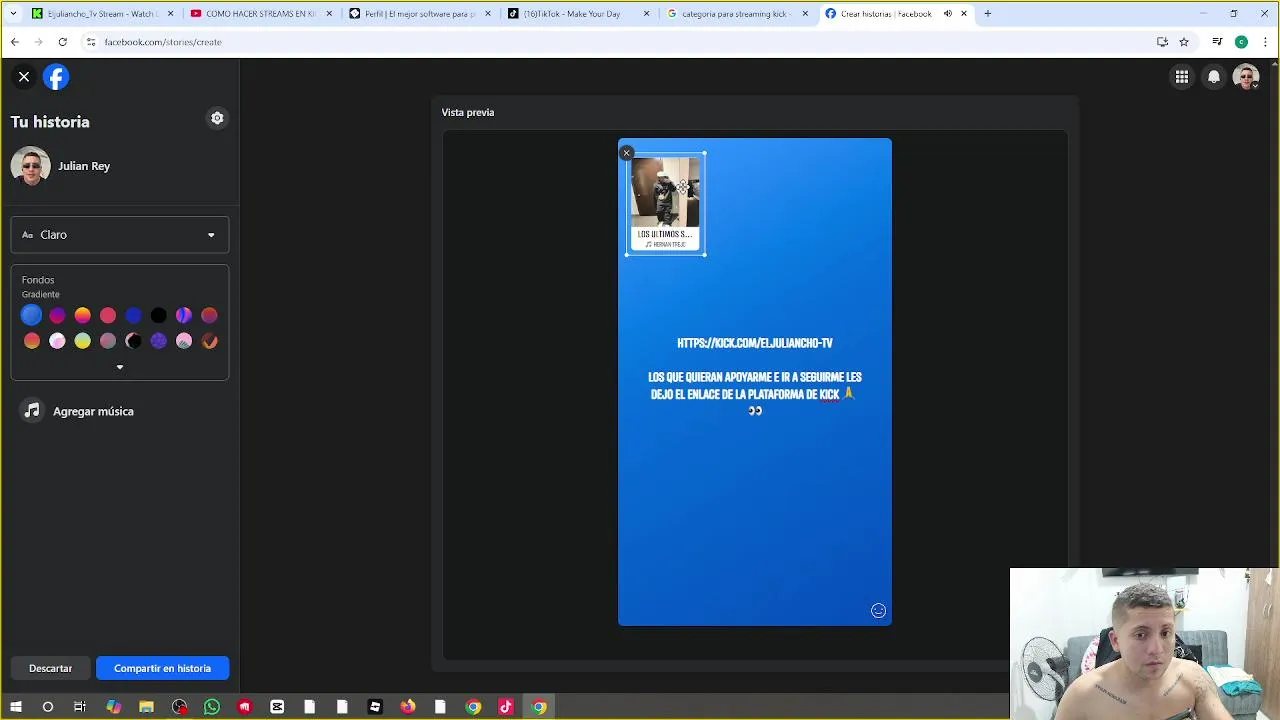
Task: Select the red-orange gradient background
Action: click(x=32, y=341)
